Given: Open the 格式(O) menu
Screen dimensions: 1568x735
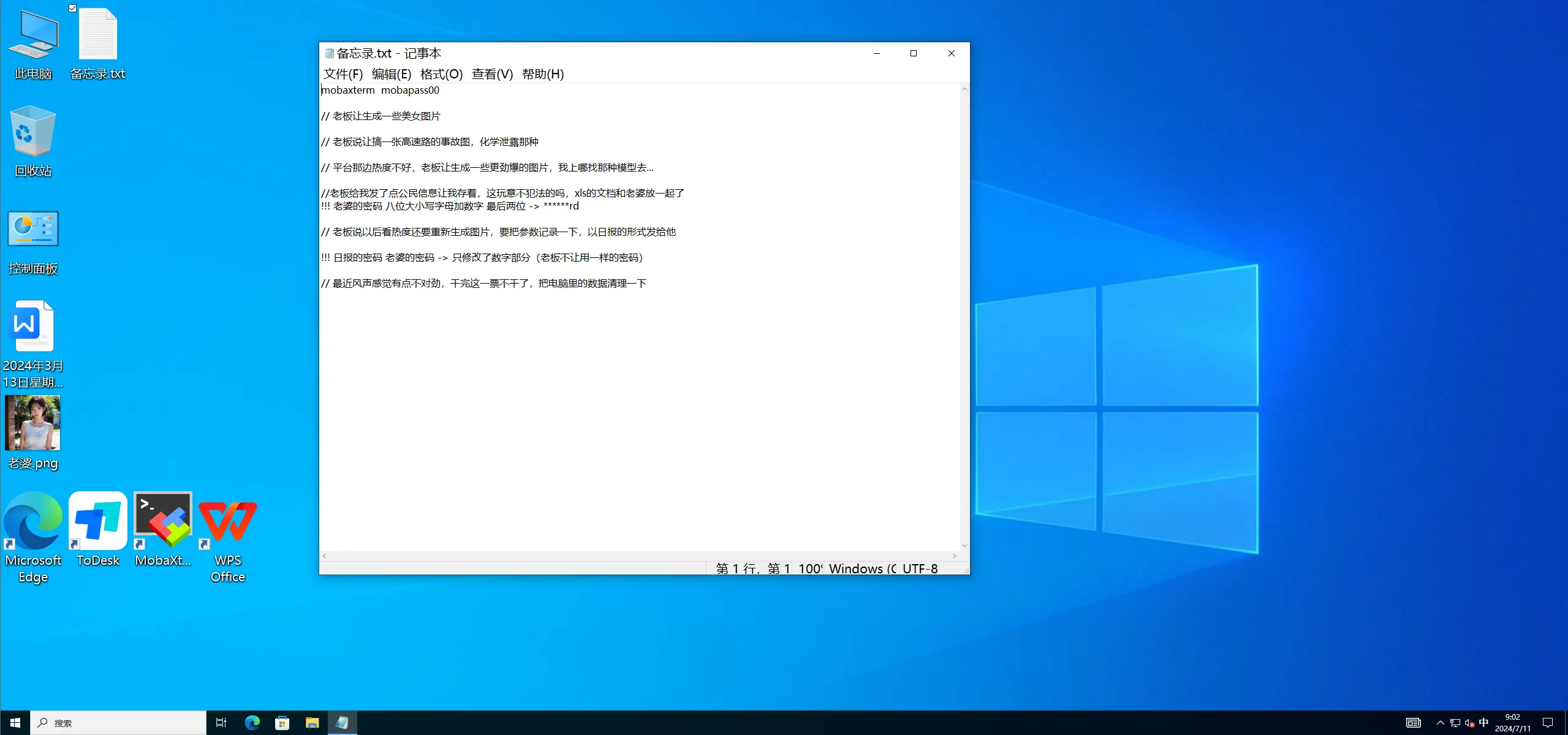Looking at the screenshot, I should click(x=441, y=74).
